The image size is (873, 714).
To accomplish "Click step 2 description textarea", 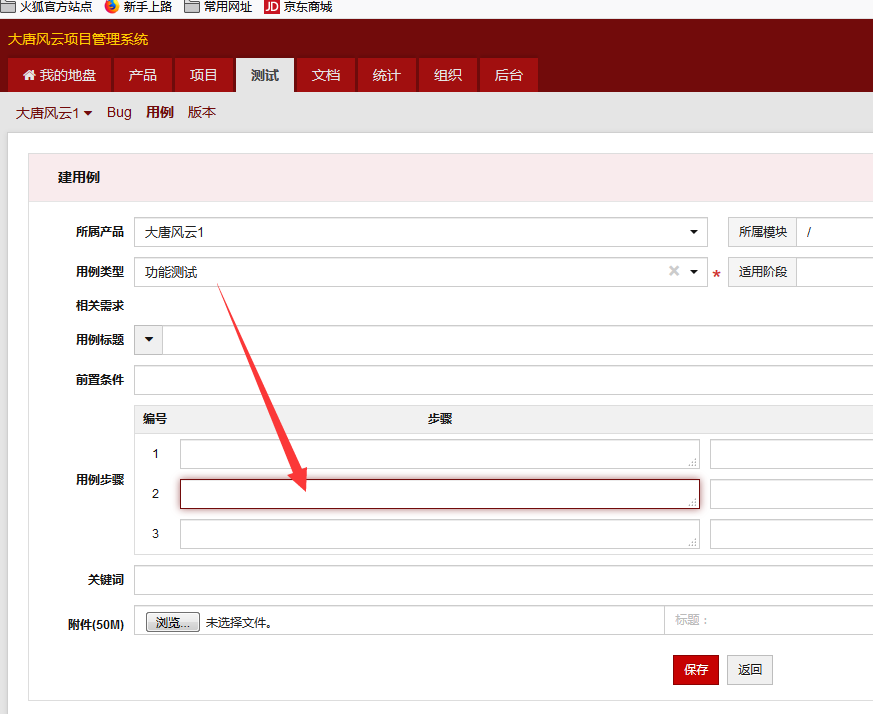I will [x=440, y=494].
